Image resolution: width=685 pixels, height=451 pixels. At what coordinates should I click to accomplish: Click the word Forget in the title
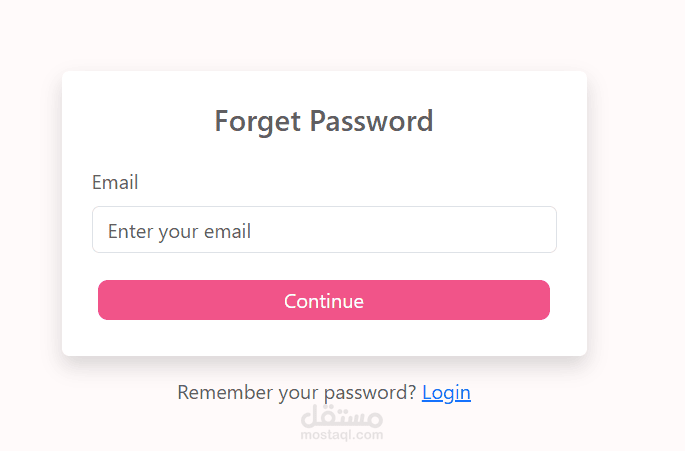257,122
